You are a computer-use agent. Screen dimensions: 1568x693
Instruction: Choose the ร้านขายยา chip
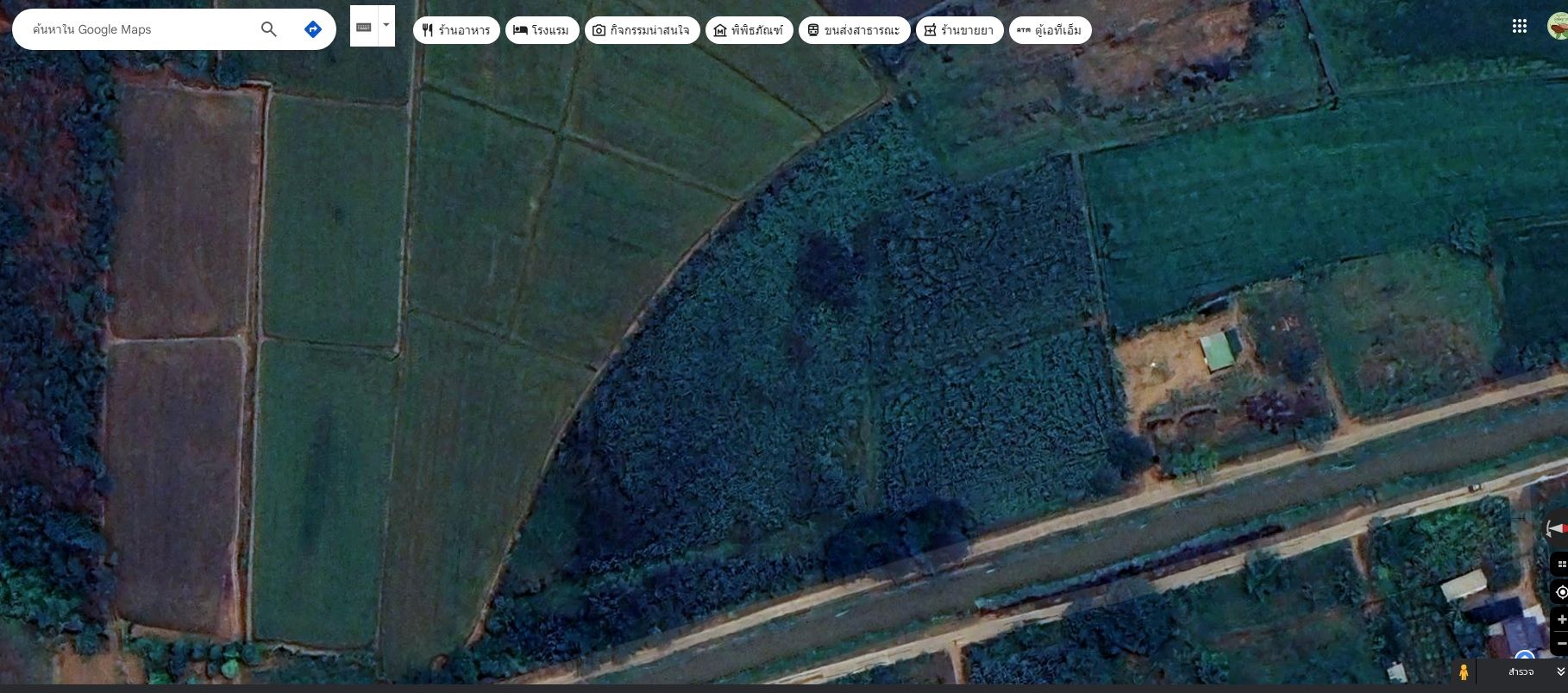tap(959, 30)
